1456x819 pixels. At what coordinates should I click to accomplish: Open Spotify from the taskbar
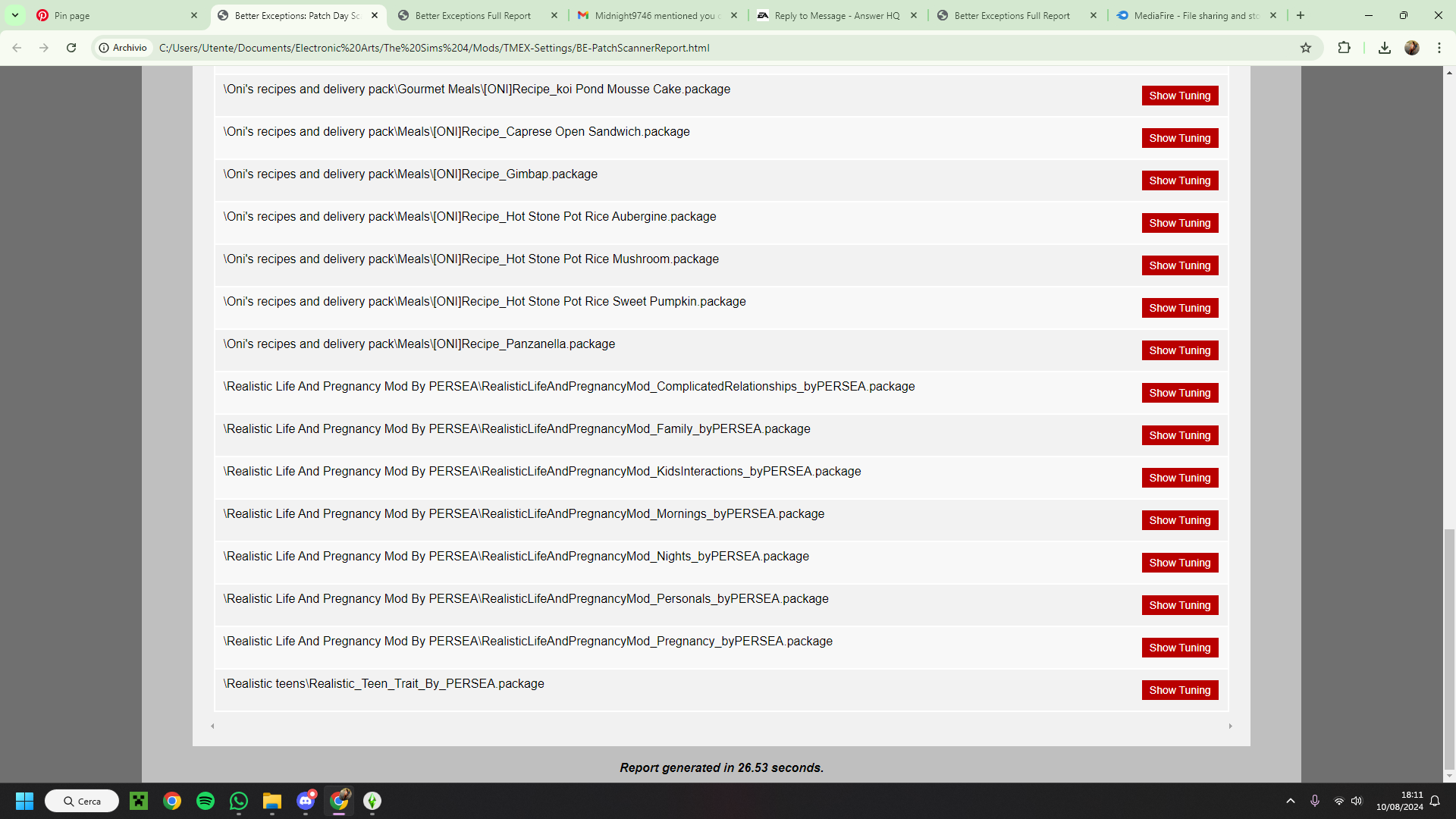206,801
